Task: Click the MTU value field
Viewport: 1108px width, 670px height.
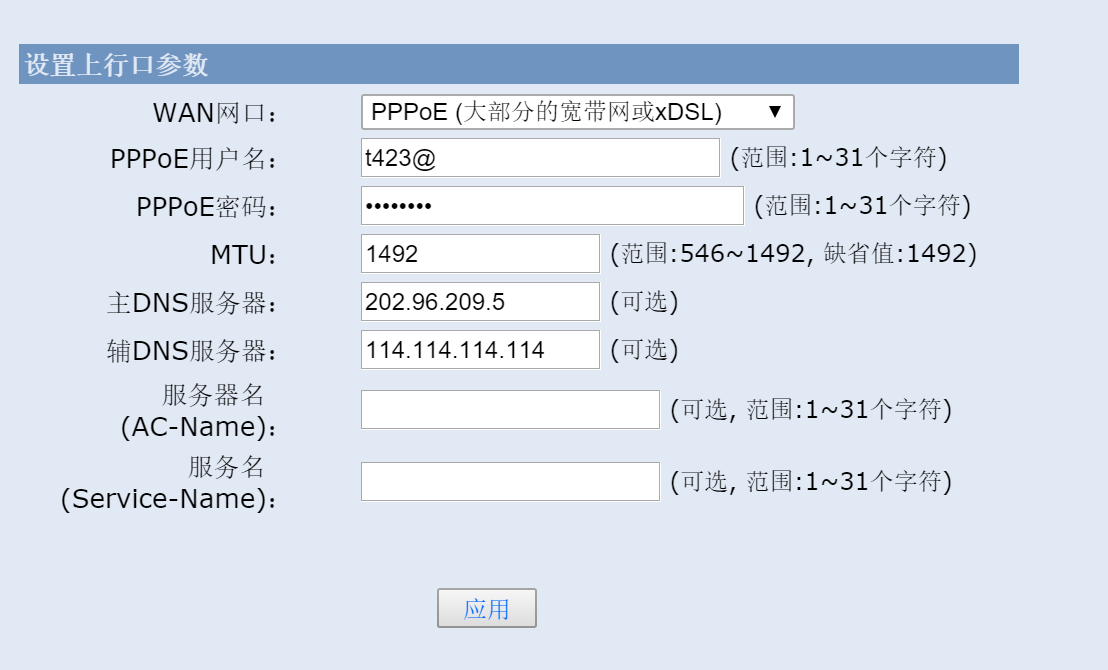Action: tap(479, 254)
